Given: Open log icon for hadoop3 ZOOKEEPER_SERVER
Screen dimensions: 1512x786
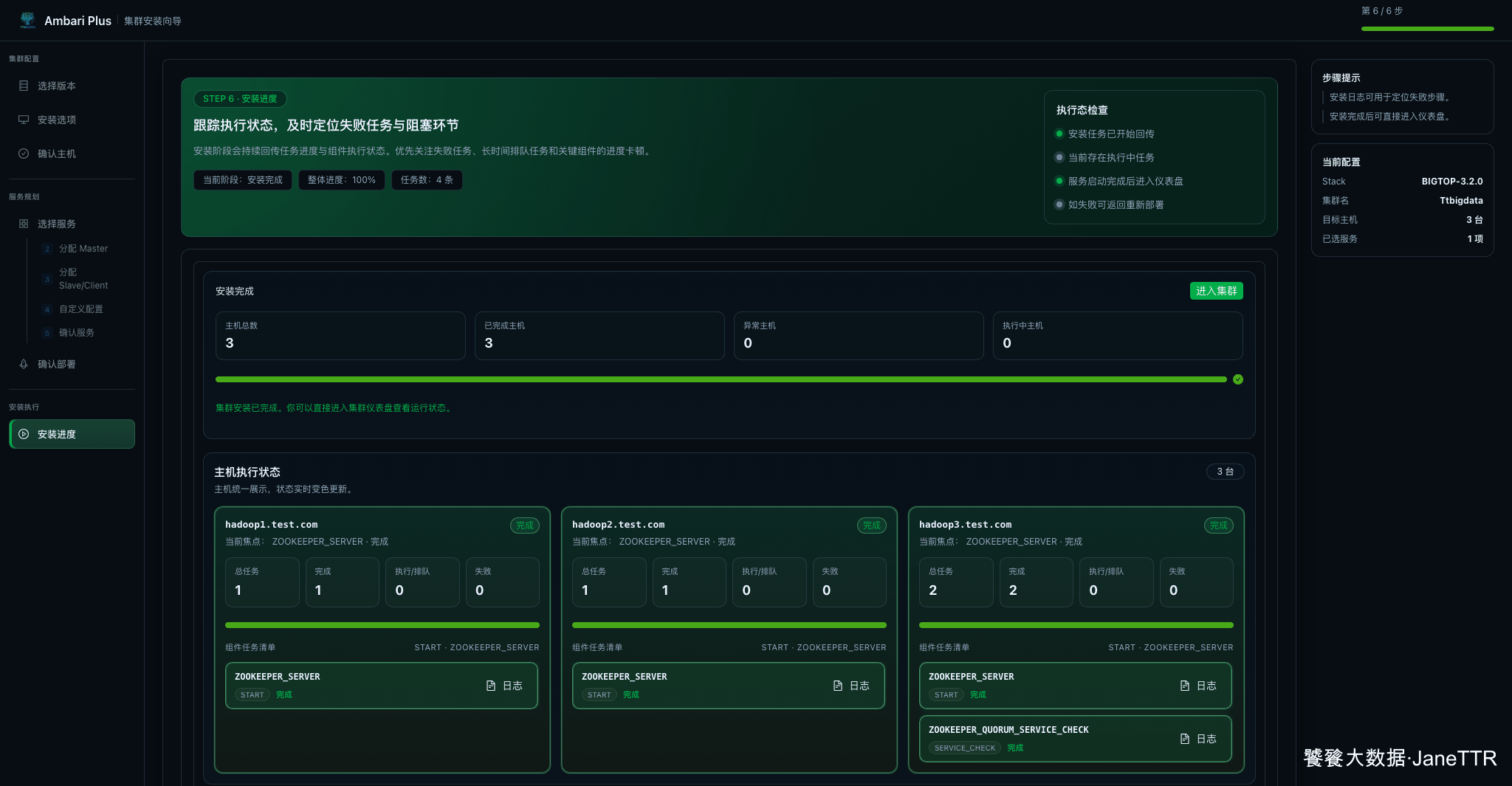Looking at the screenshot, I should [1185, 686].
